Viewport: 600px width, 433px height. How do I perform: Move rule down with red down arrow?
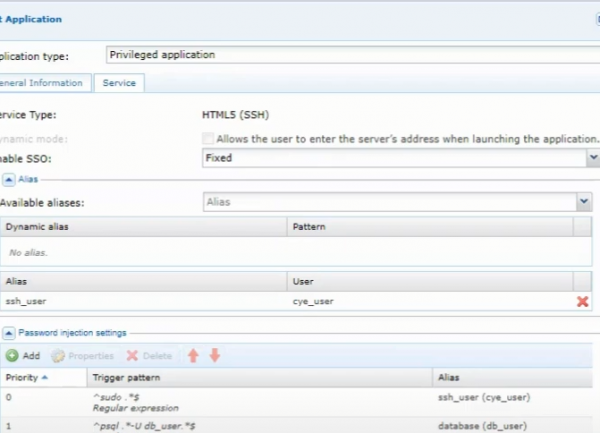(x=214, y=355)
